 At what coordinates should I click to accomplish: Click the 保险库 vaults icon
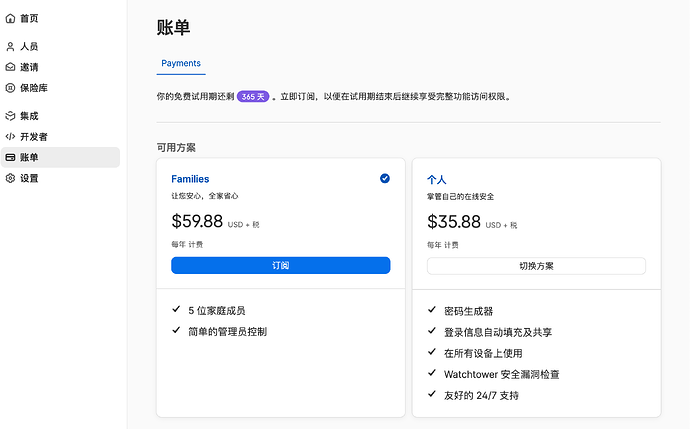pos(10,88)
